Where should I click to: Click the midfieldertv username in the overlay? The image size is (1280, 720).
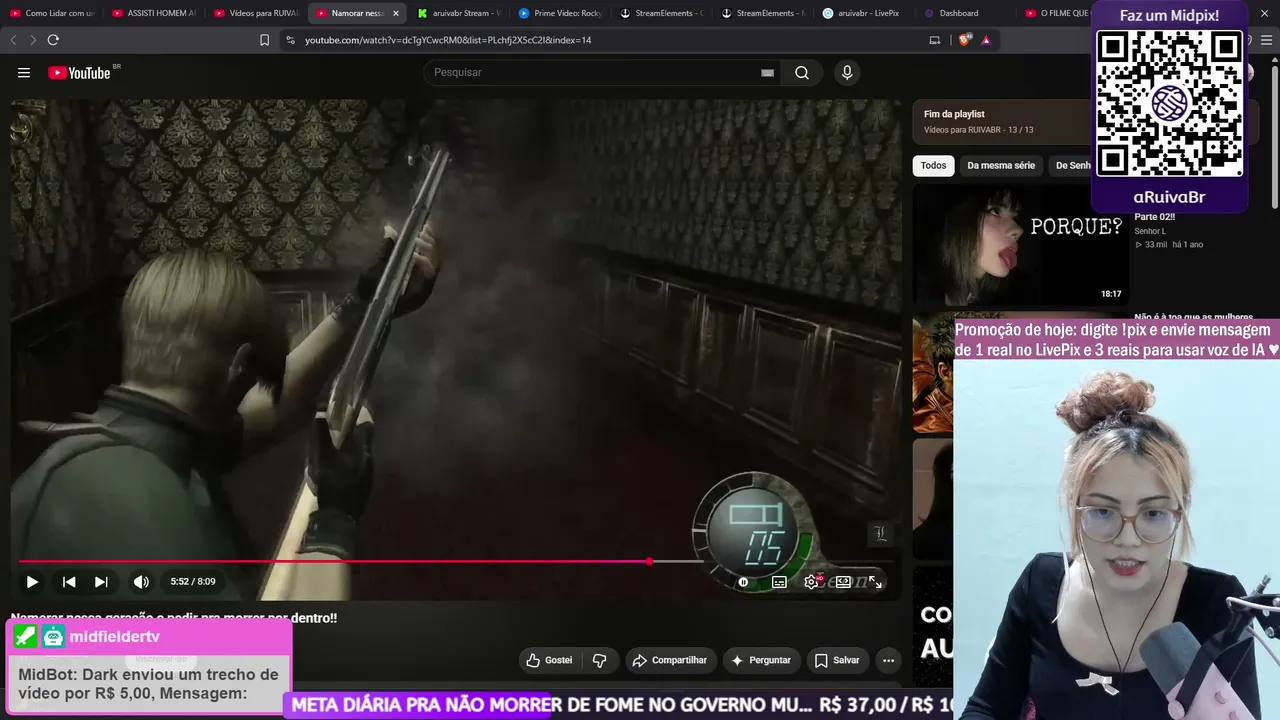point(114,637)
